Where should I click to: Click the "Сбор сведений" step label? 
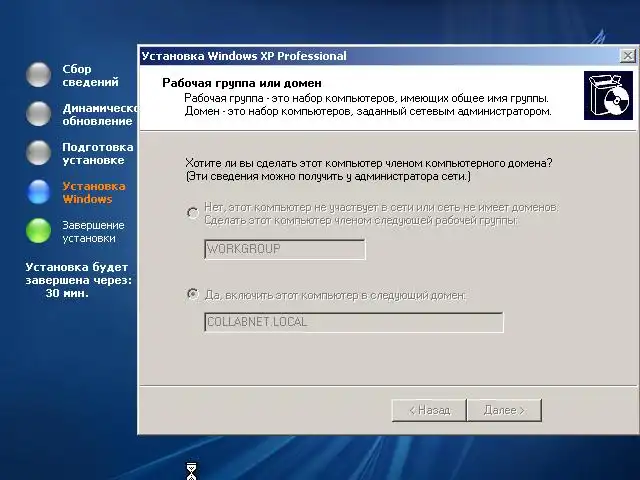point(90,76)
